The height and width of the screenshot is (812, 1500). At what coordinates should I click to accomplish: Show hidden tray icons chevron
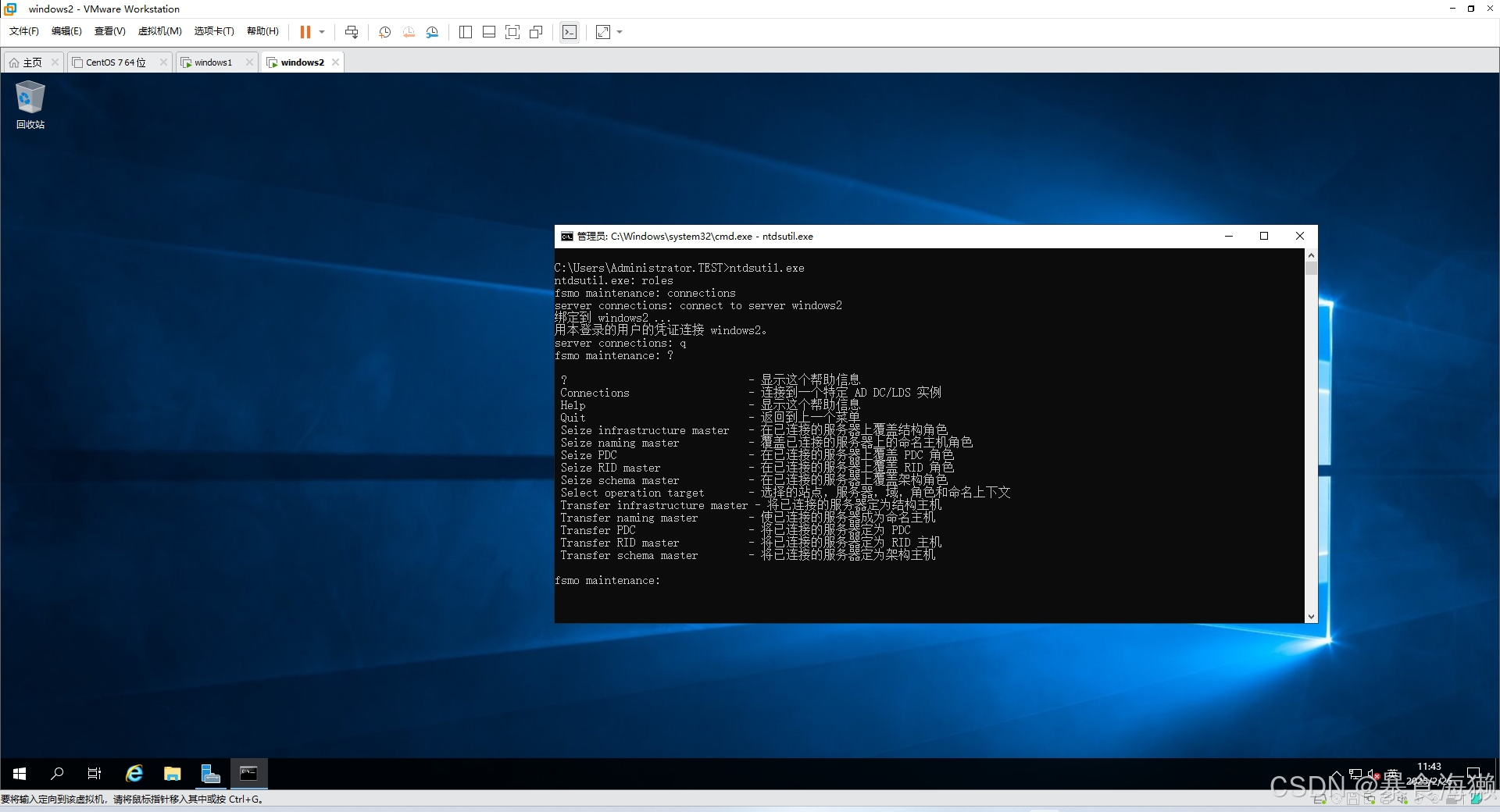pos(1337,774)
